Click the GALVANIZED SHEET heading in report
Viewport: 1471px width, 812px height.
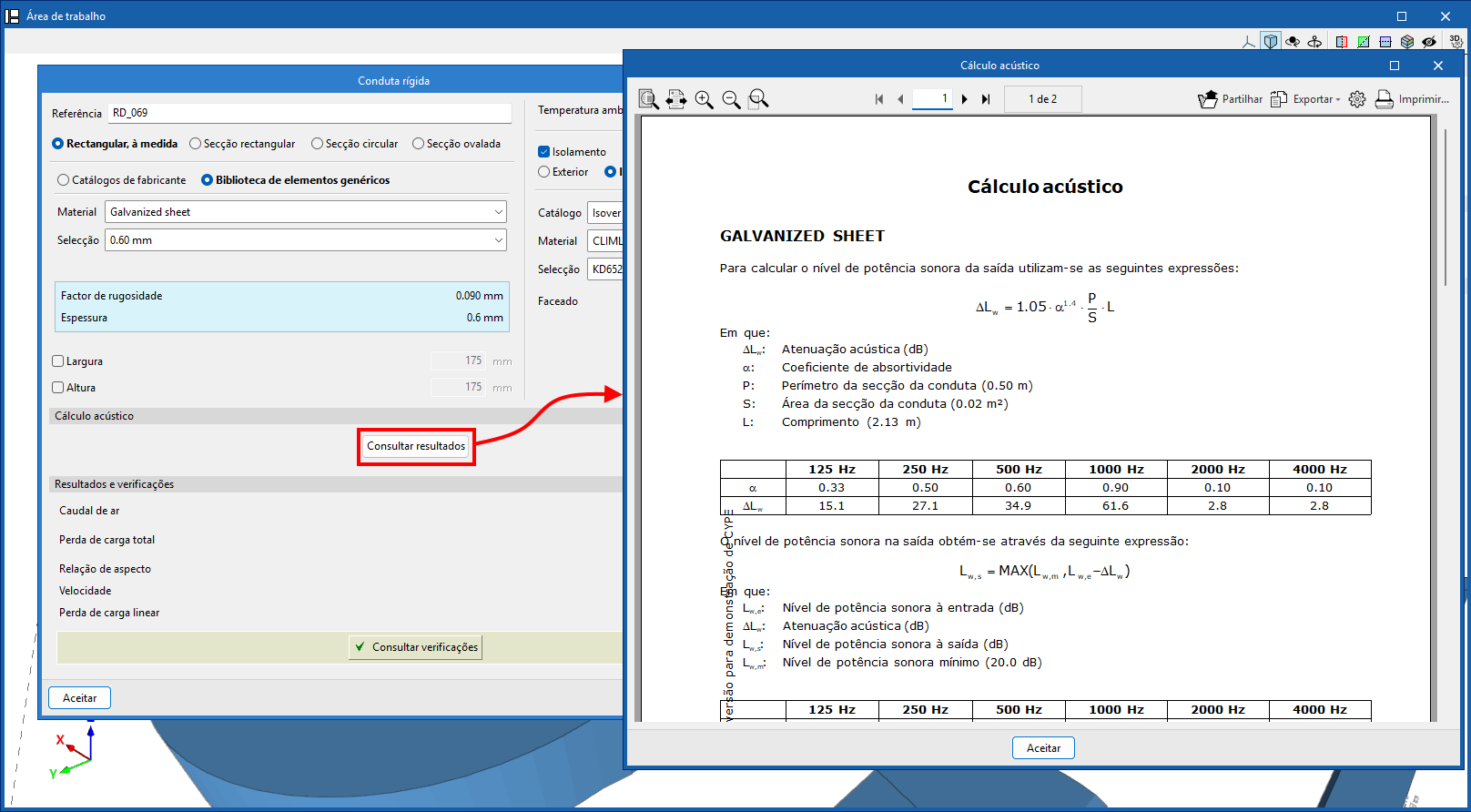pos(802,236)
